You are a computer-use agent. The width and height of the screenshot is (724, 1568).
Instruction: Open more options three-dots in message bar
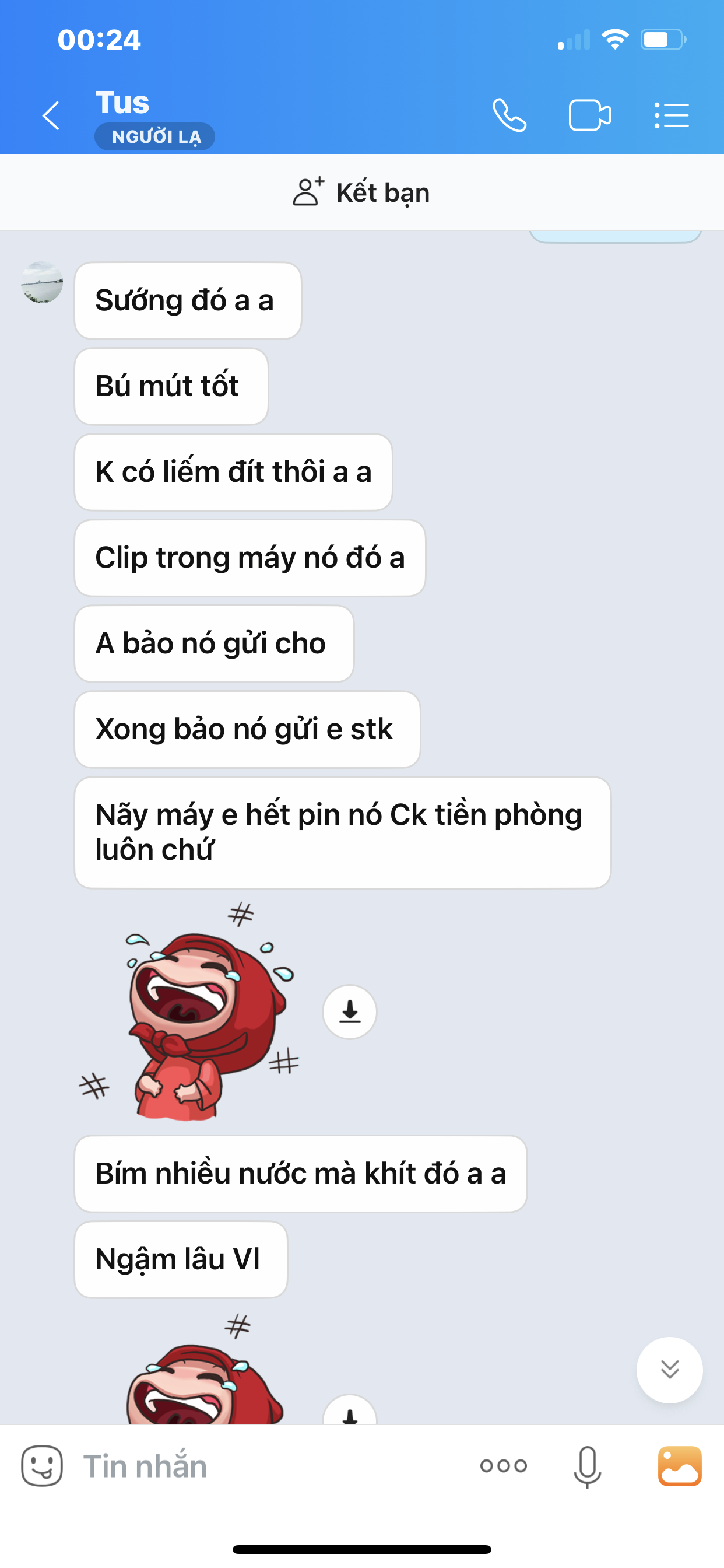click(503, 1466)
